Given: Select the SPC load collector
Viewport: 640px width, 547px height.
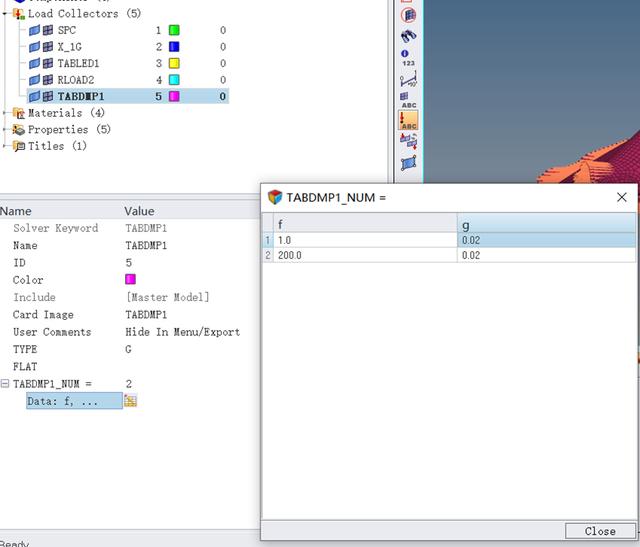Looking at the screenshot, I should (67, 30).
